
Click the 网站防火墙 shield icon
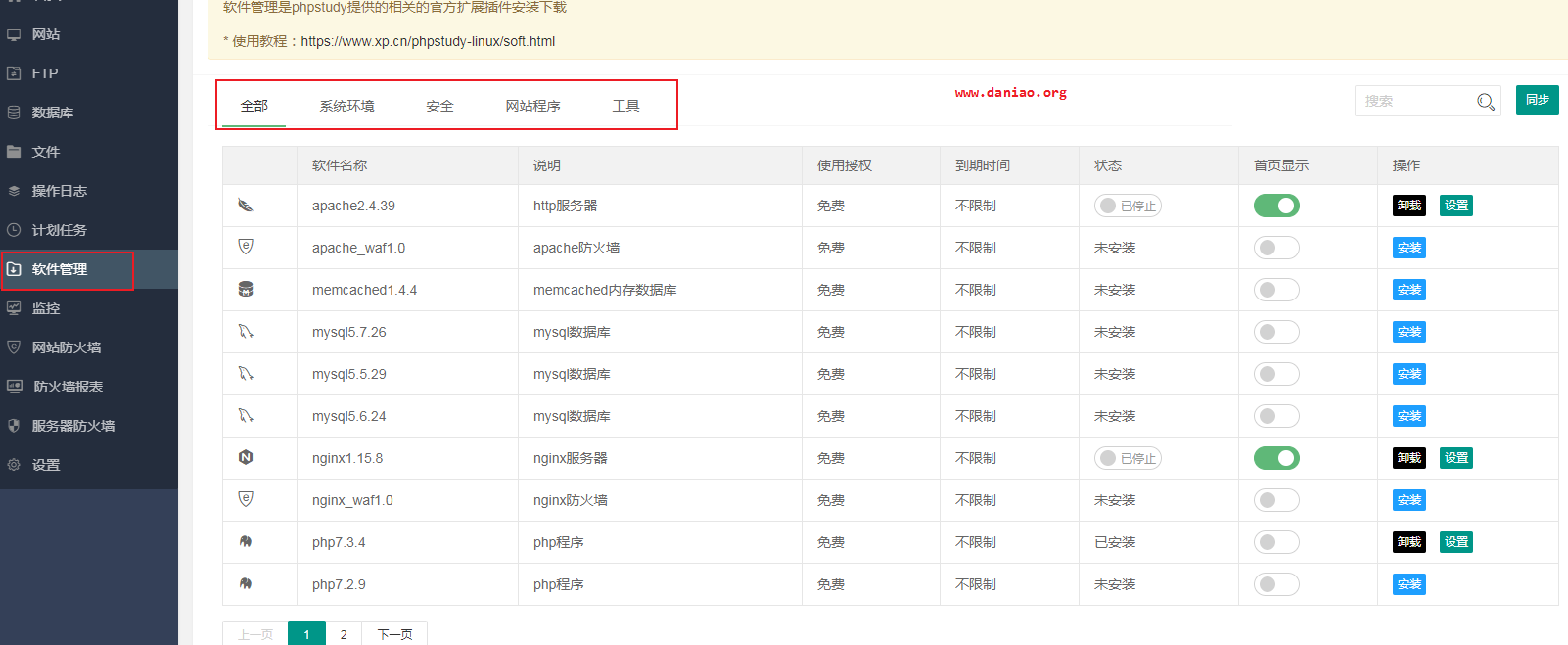[14, 347]
